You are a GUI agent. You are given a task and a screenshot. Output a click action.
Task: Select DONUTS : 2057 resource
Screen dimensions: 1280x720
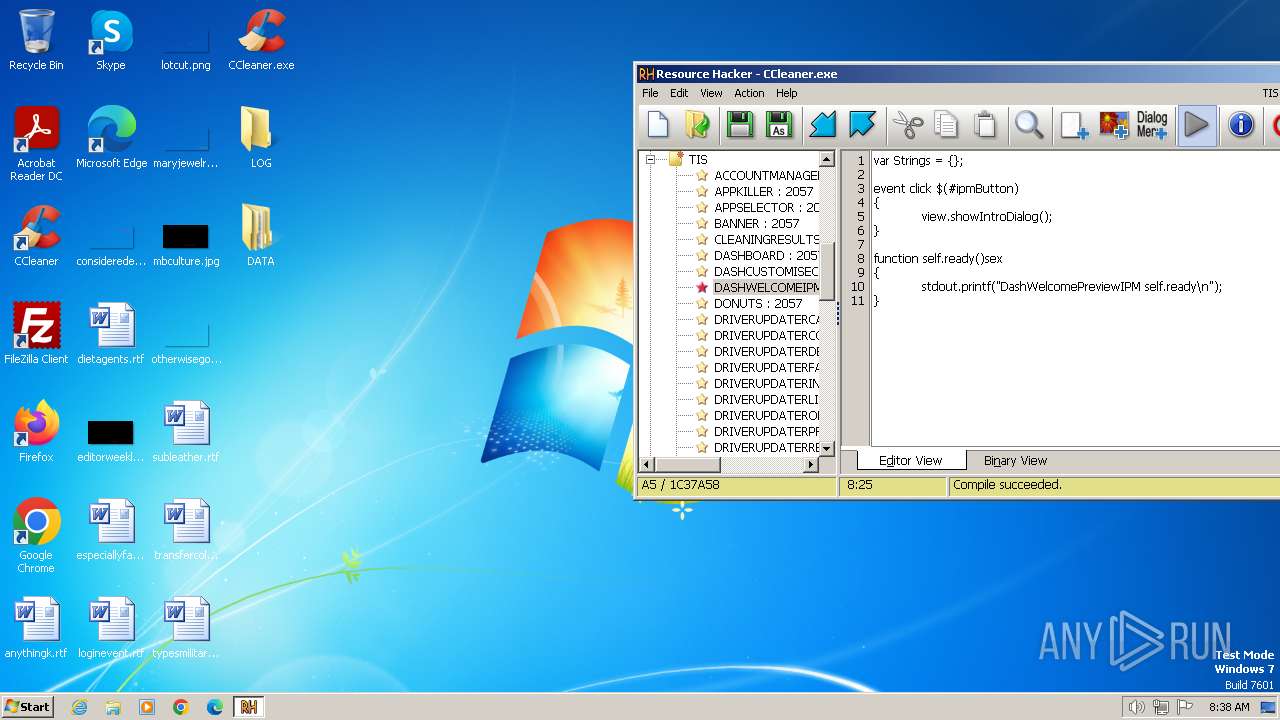click(x=758, y=304)
